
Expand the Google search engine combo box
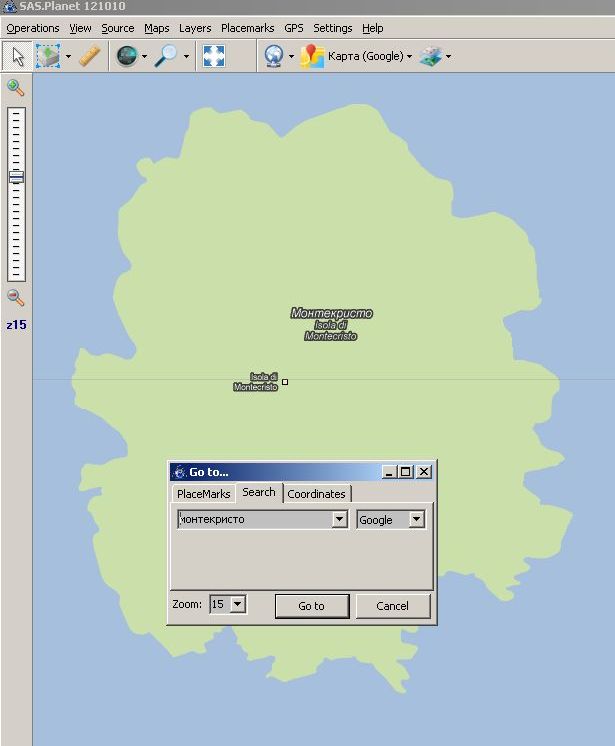coord(416,519)
